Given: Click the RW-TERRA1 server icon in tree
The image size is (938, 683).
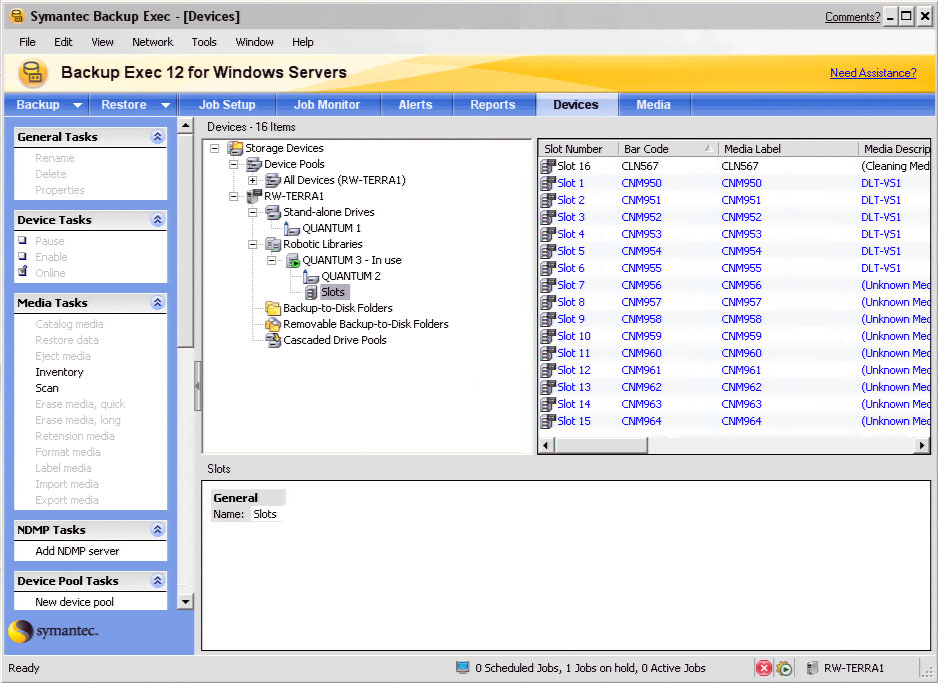Looking at the screenshot, I should (x=254, y=196).
